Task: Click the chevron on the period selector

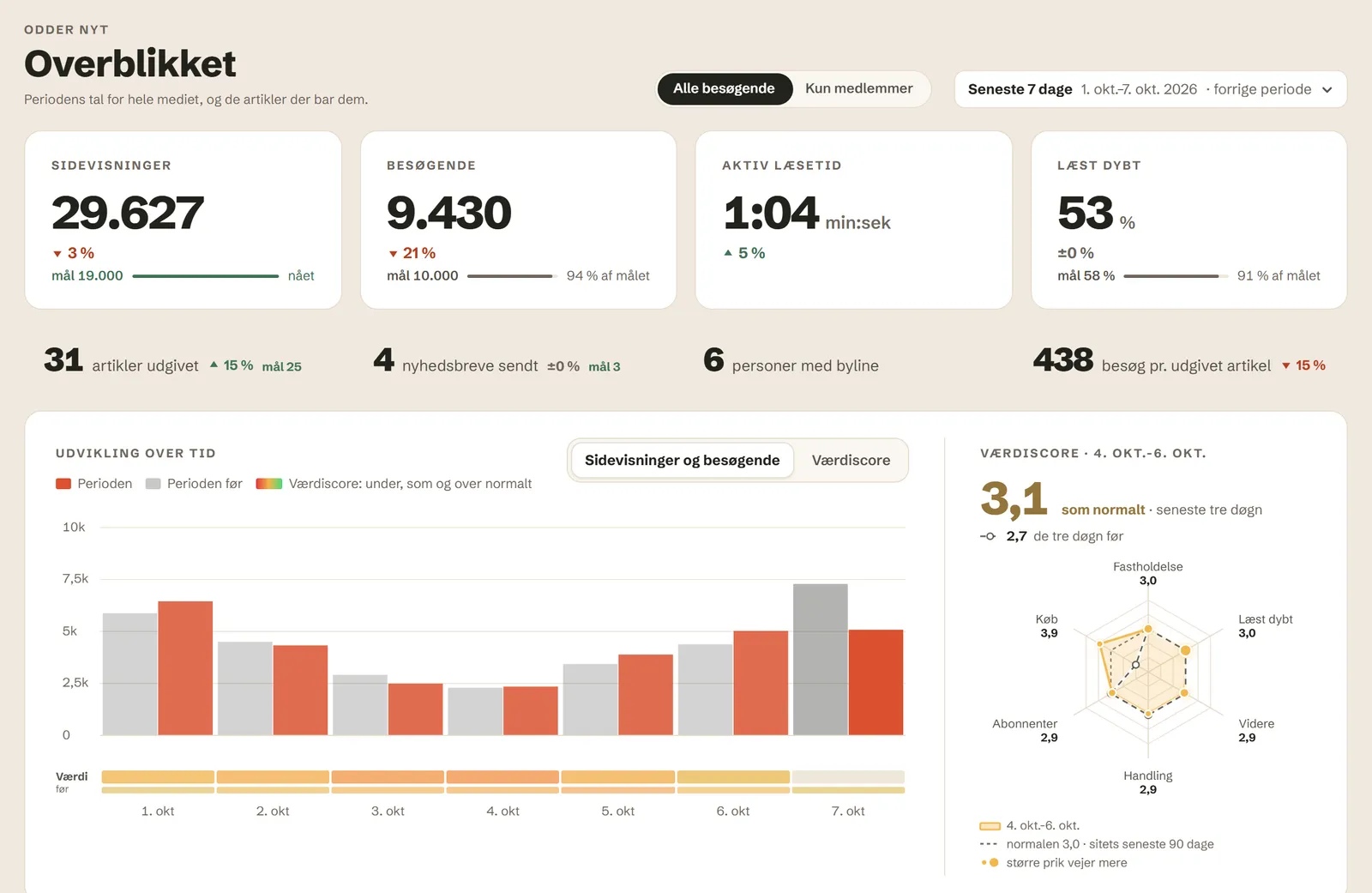Action: [x=1327, y=90]
